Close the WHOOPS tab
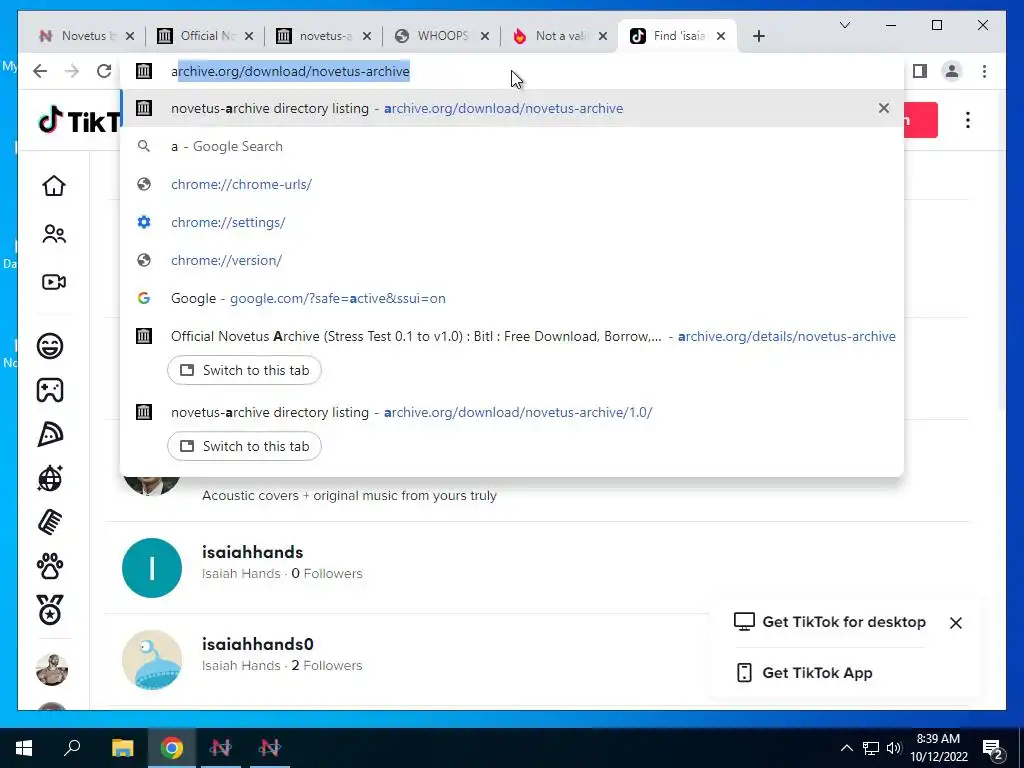 click(x=485, y=36)
